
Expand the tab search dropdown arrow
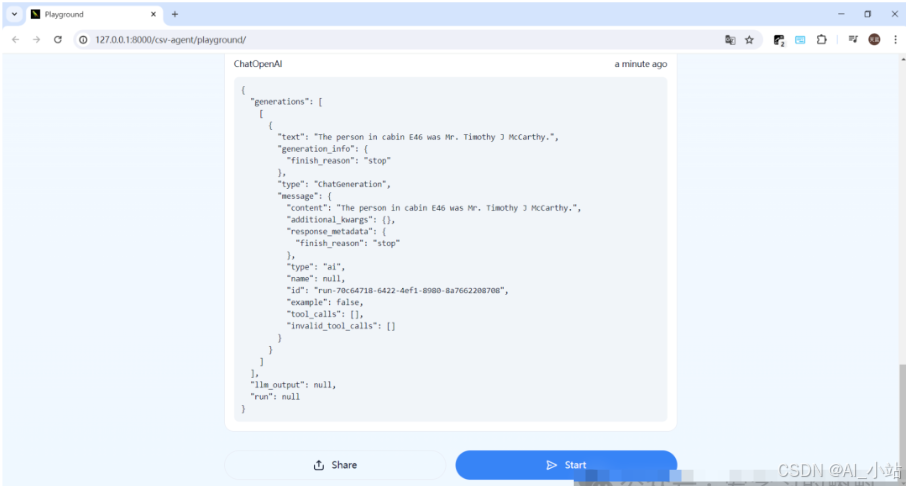click(14, 14)
